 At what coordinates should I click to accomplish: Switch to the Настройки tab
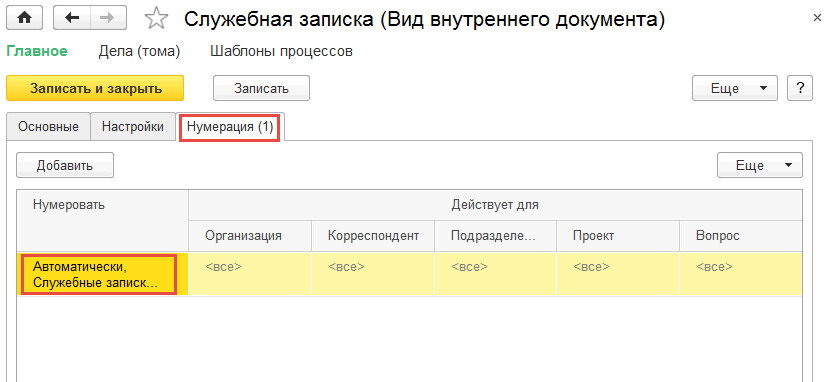132,127
